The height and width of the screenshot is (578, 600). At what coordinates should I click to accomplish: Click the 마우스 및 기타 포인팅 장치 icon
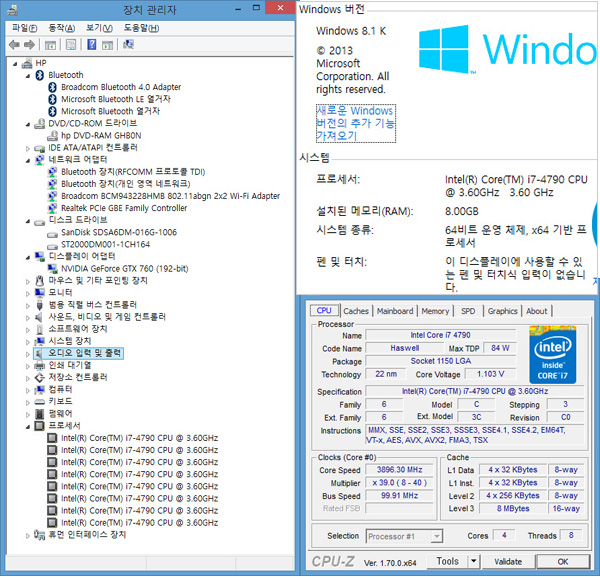39,281
